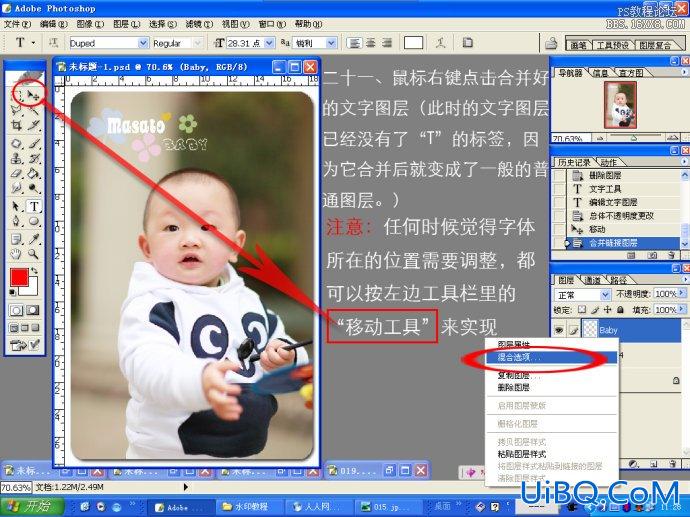690x517 pixels.
Task: Toggle lock all padlock in Layers panel
Action: (x=620, y=309)
